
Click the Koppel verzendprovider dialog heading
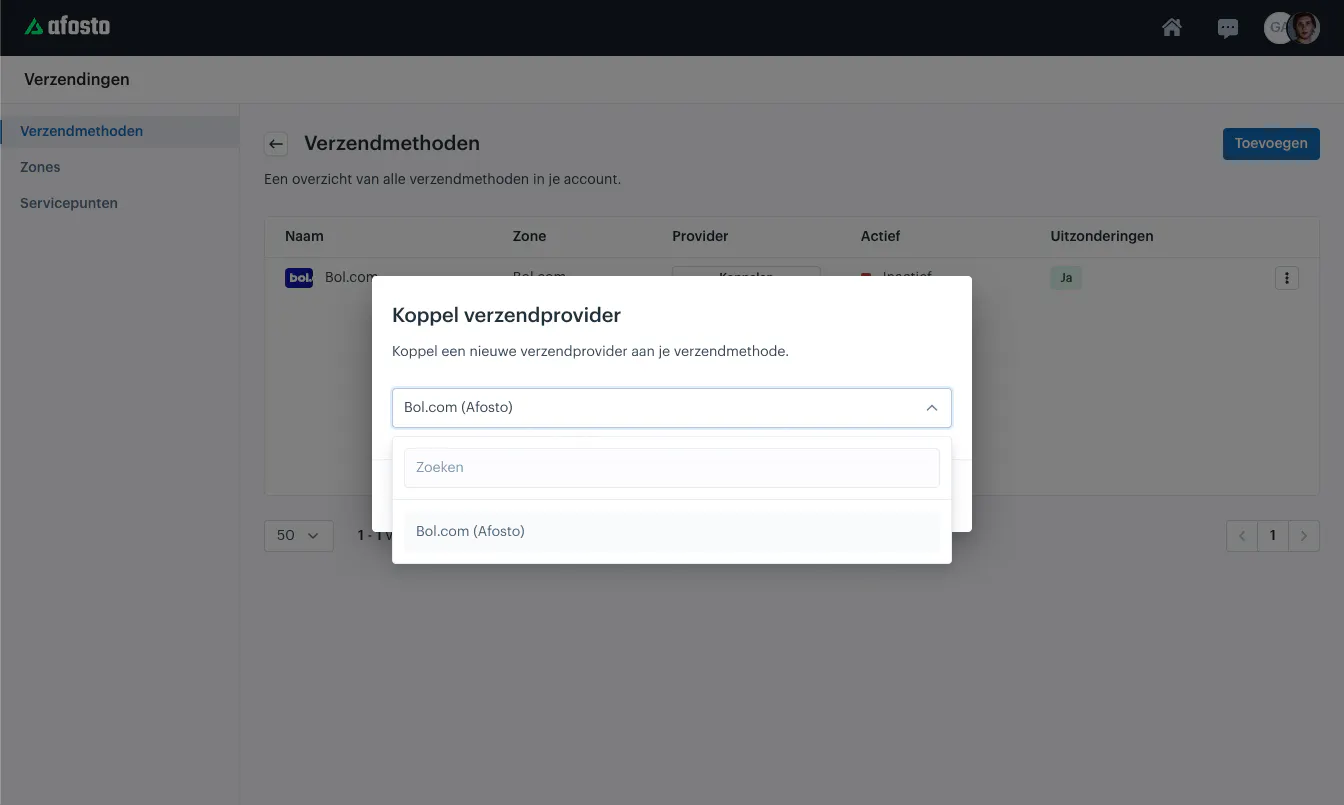pos(506,315)
